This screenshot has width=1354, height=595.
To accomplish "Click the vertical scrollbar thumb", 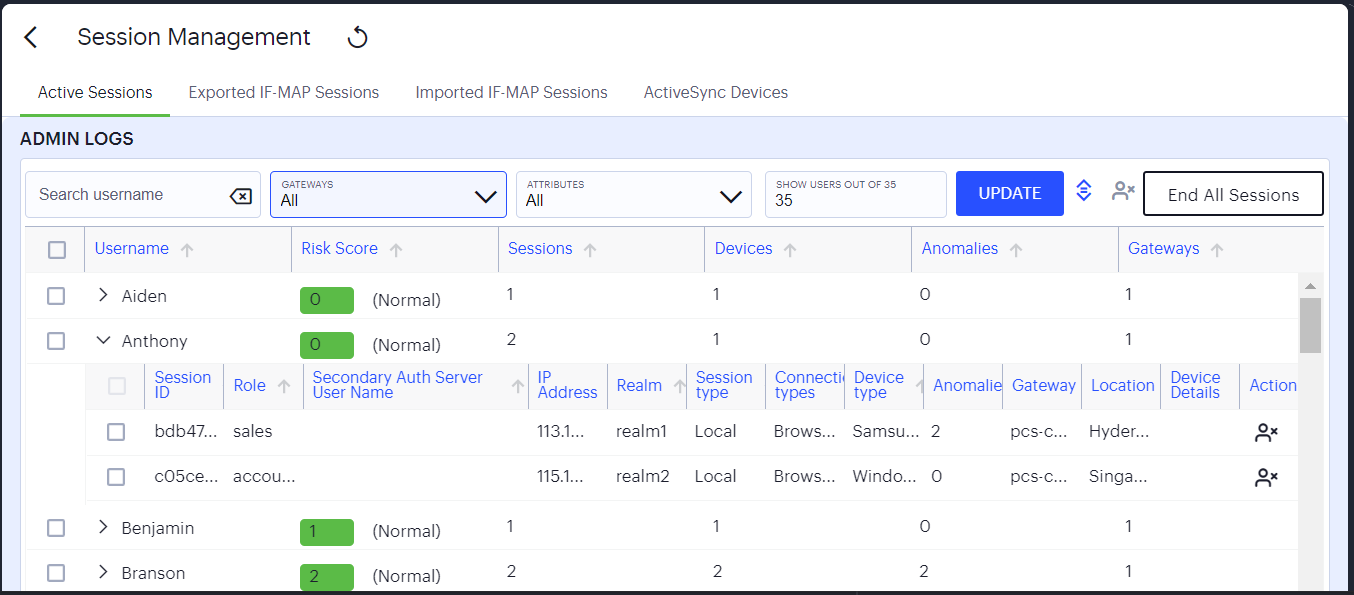I will (x=1310, y=325).
